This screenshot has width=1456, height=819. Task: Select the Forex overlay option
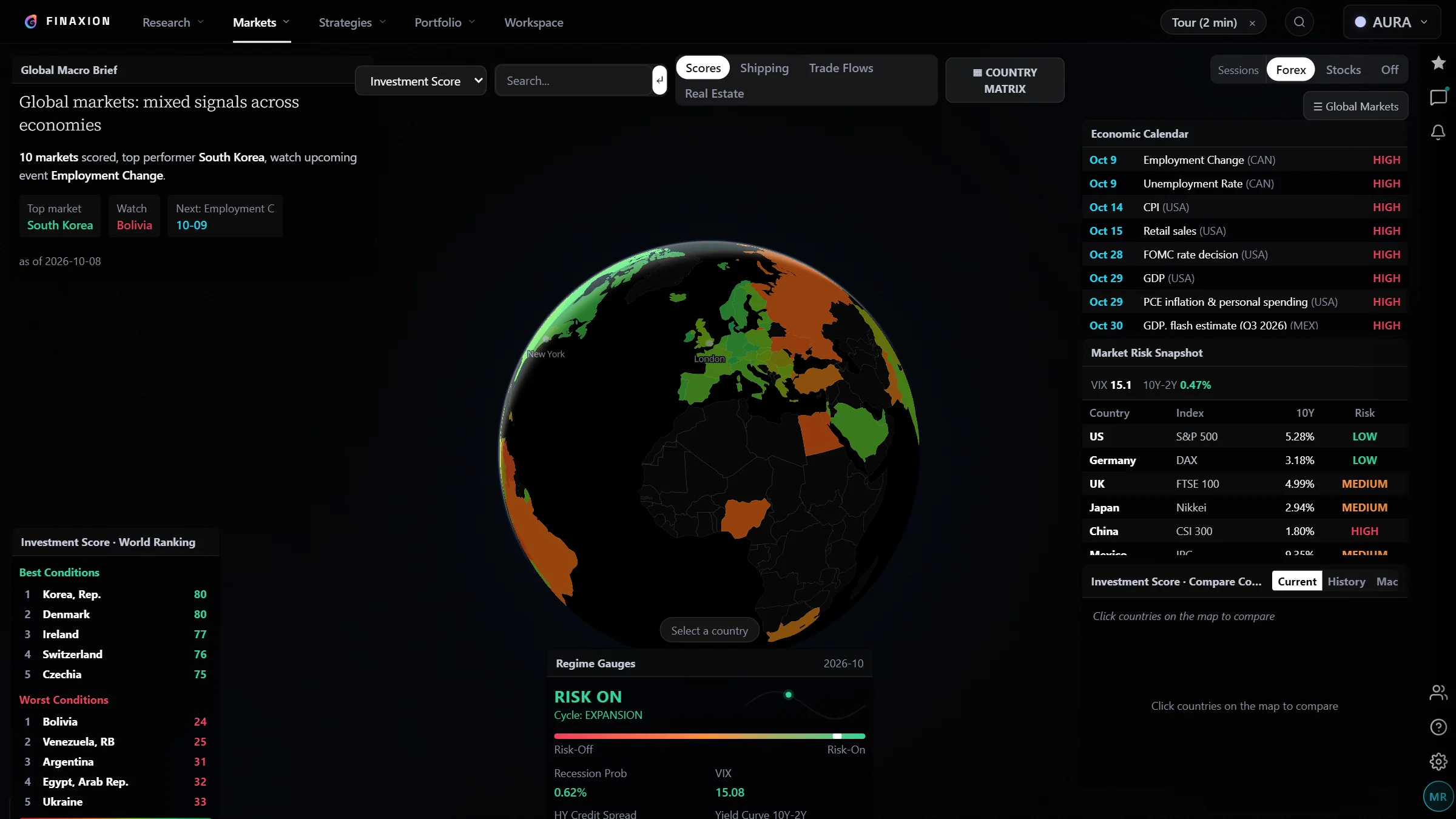[1290, 70]
